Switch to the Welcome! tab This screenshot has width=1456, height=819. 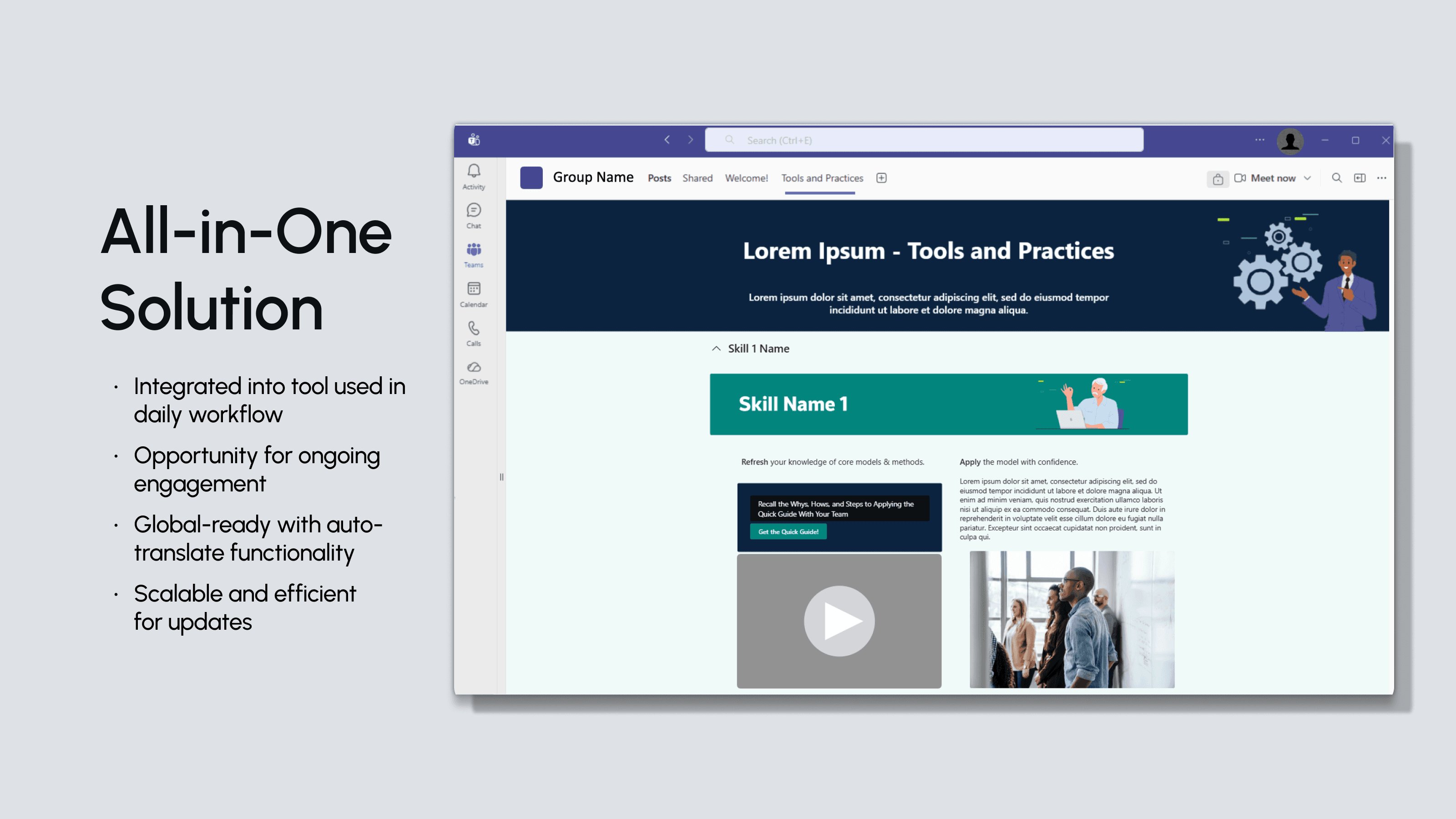(746, 178)
